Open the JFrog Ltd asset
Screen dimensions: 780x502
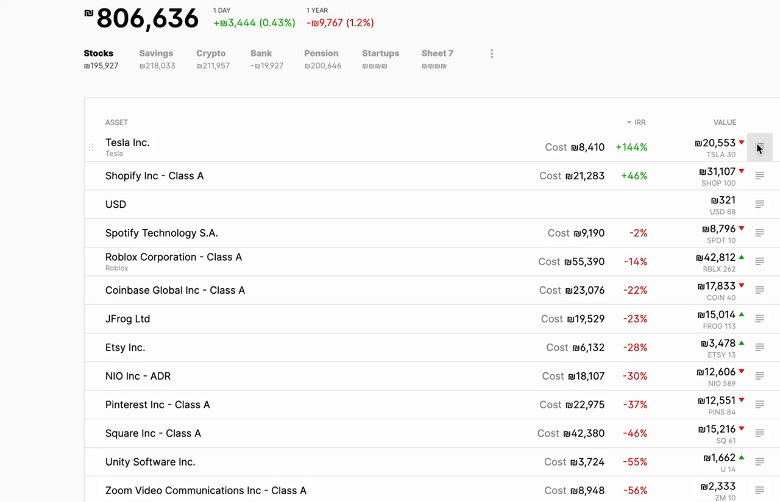(x=127, y=319)
